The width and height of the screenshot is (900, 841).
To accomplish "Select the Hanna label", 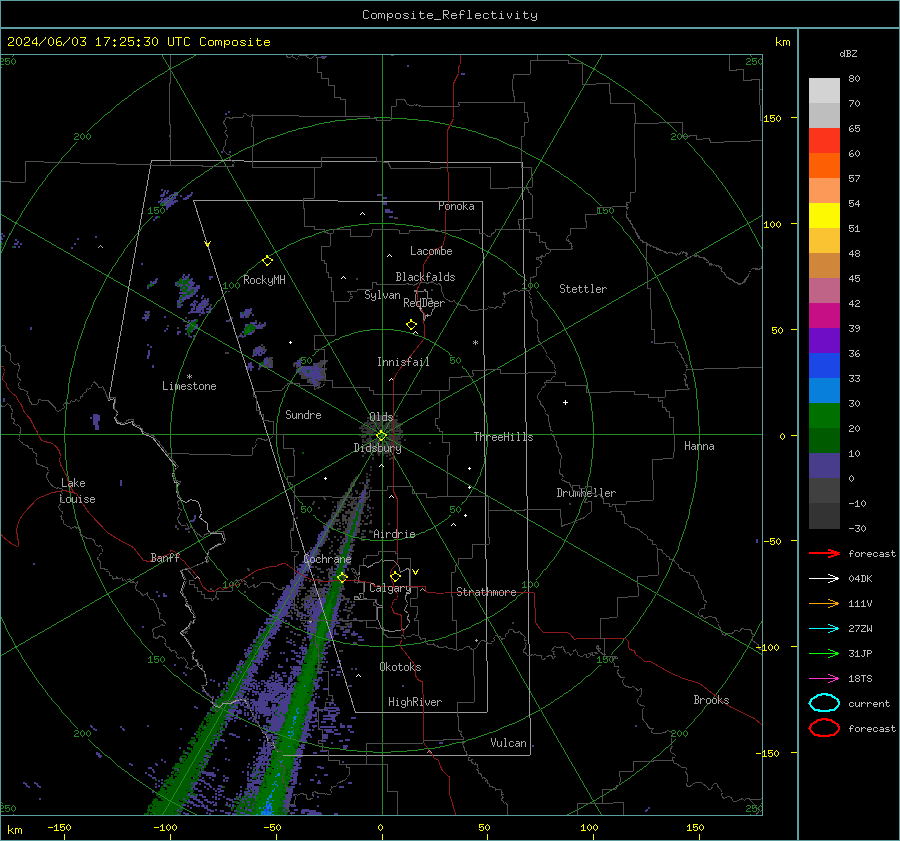I will (x=699, y=446).
